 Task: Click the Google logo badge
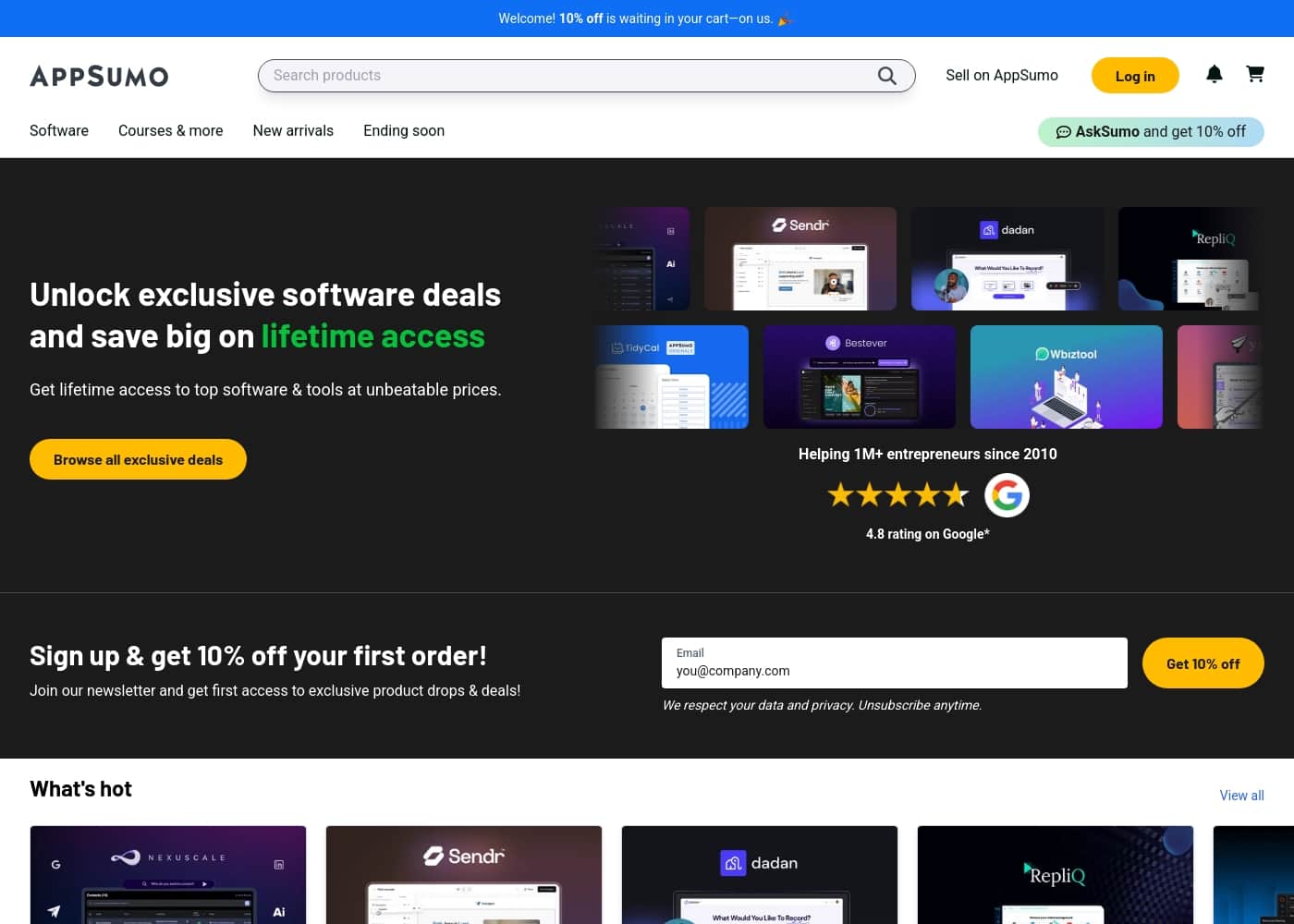(1007, 495)
